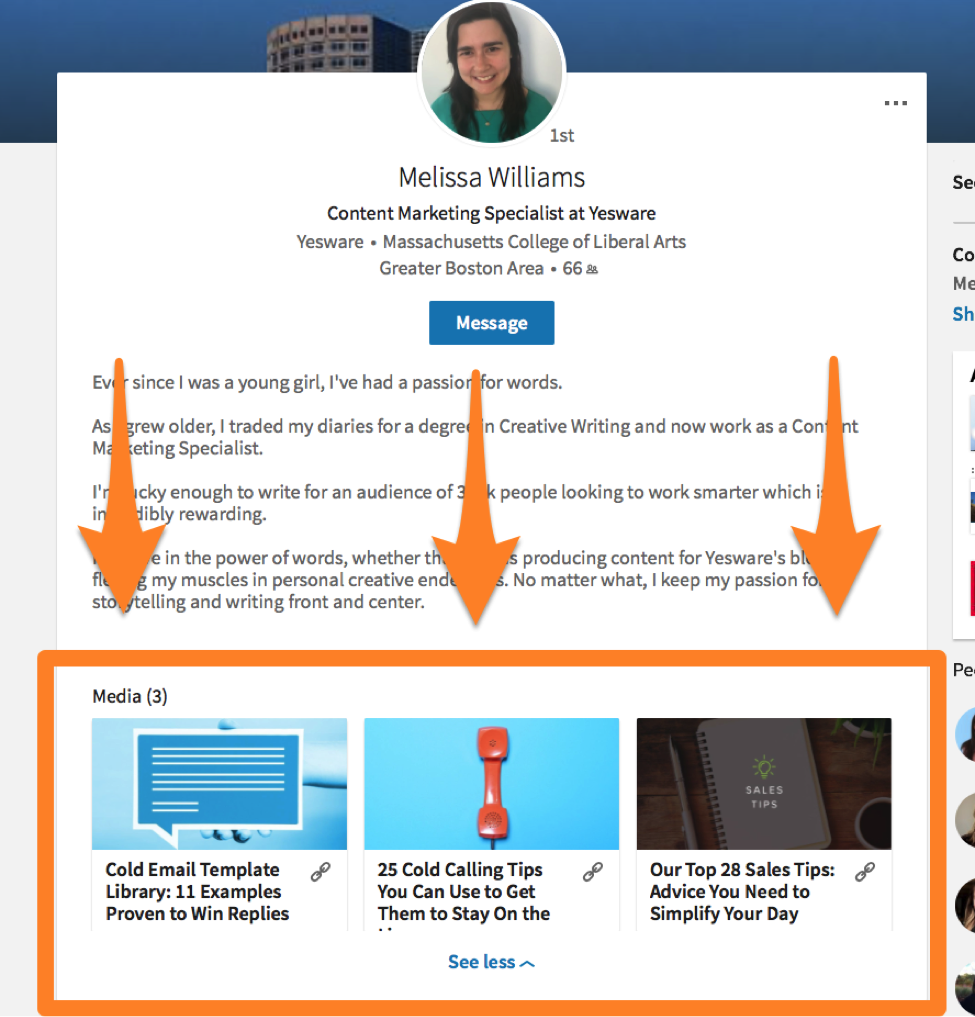The image size is (975, 1017).
Task: Open the link icon on 25 Cold Calling Tips
Action: click(593, 871)
